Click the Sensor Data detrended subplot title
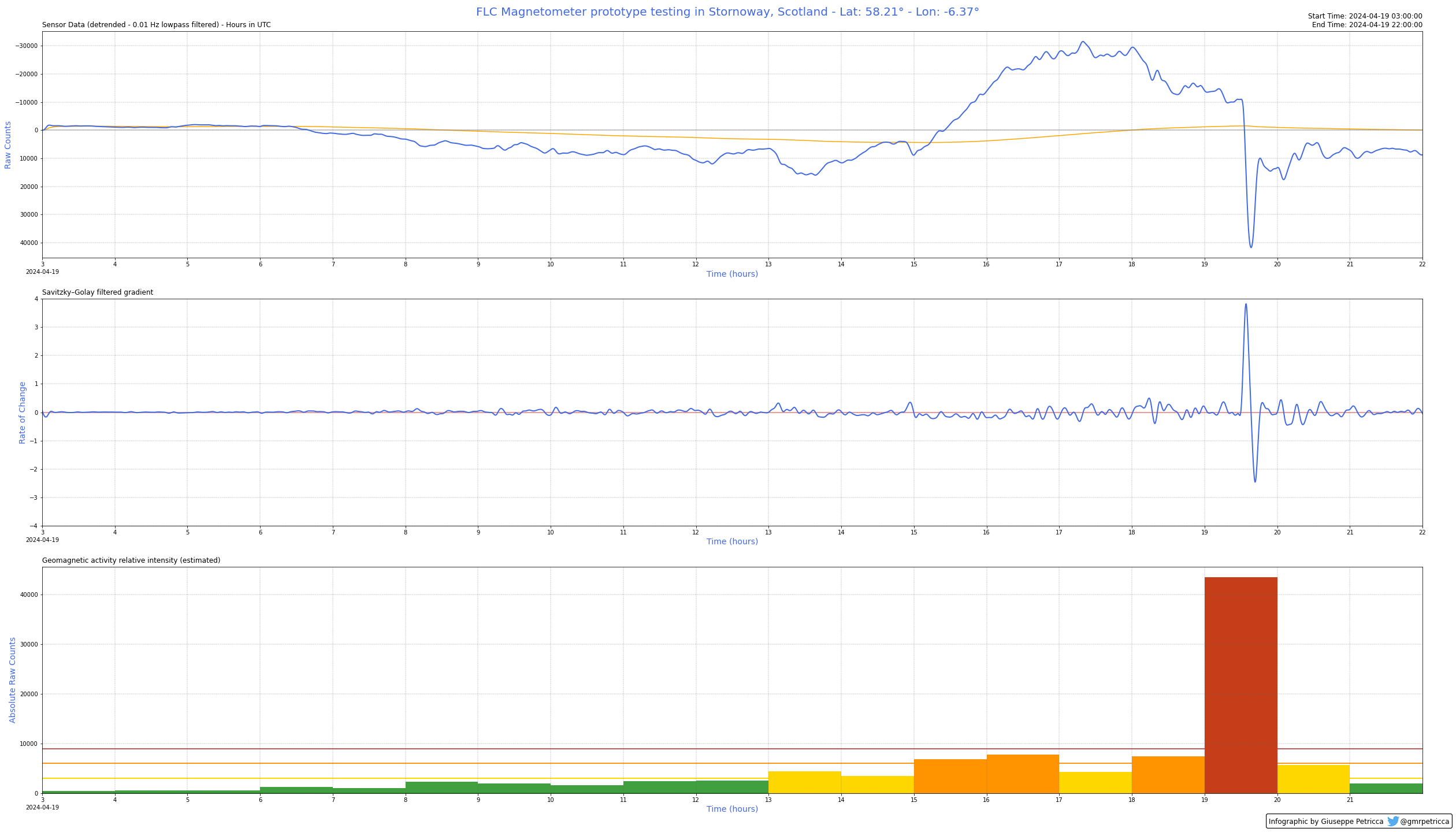 pyautogui.click(x=156, y=25)
